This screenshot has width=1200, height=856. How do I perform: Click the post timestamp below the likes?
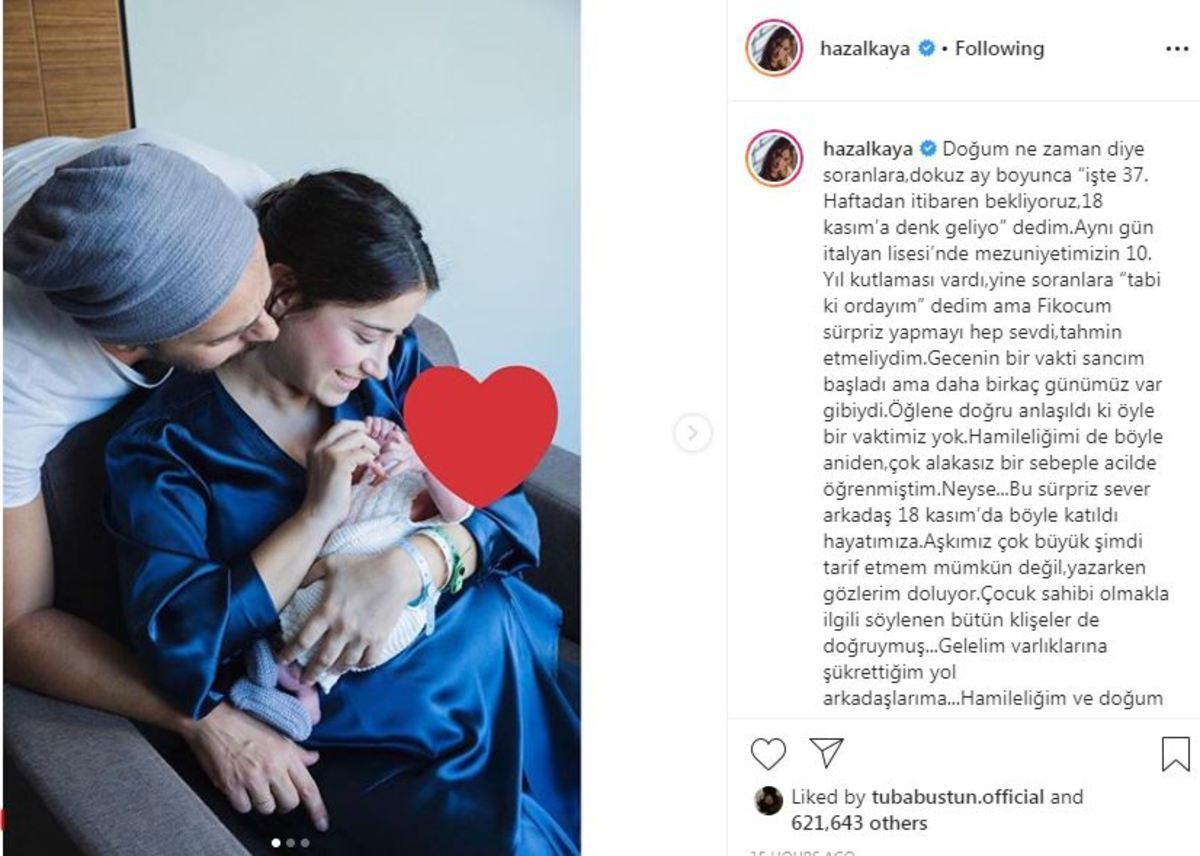click(x=802, y=853)
